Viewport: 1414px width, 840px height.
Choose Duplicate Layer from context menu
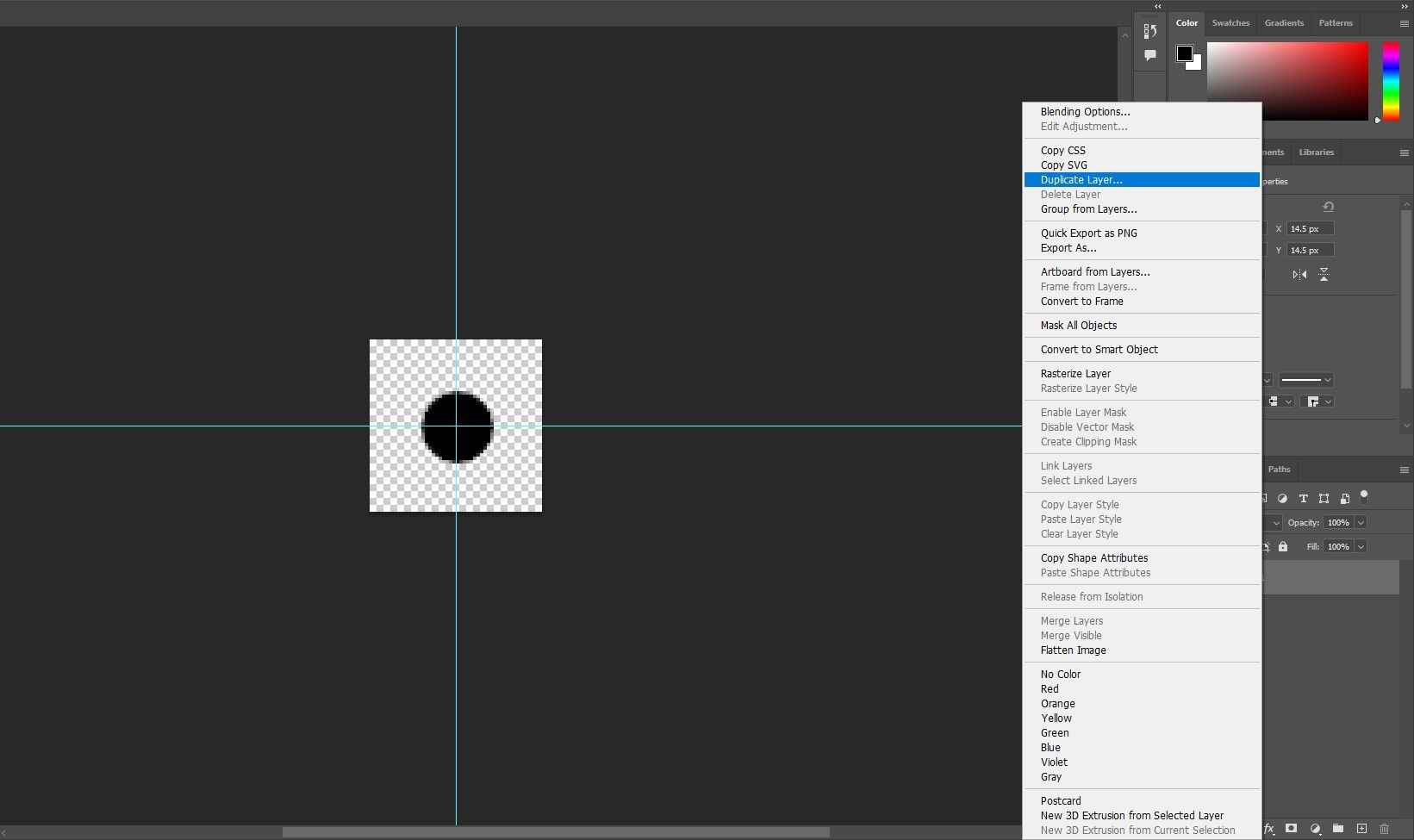1081,180
